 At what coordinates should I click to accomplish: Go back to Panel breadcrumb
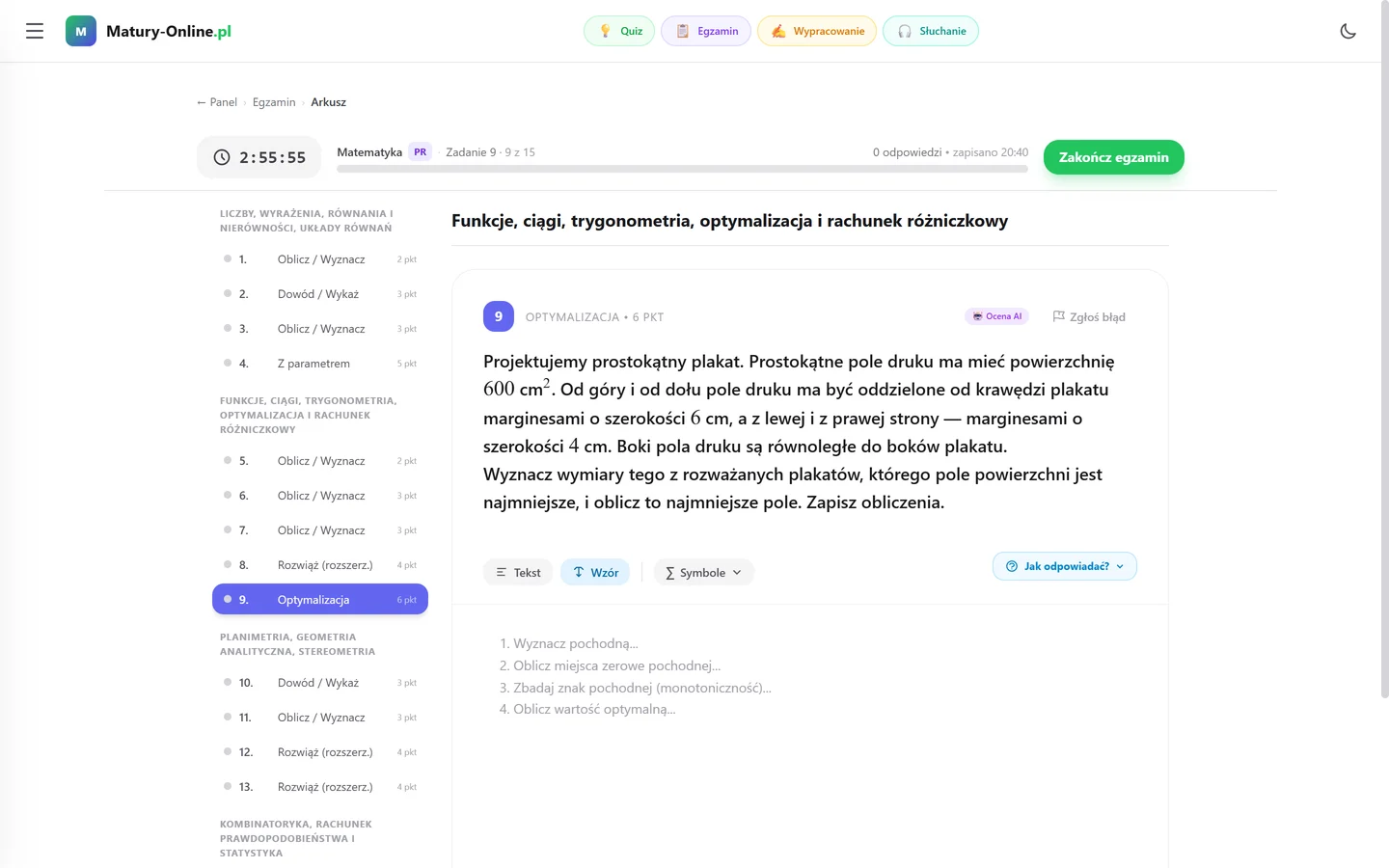[217, 102]
